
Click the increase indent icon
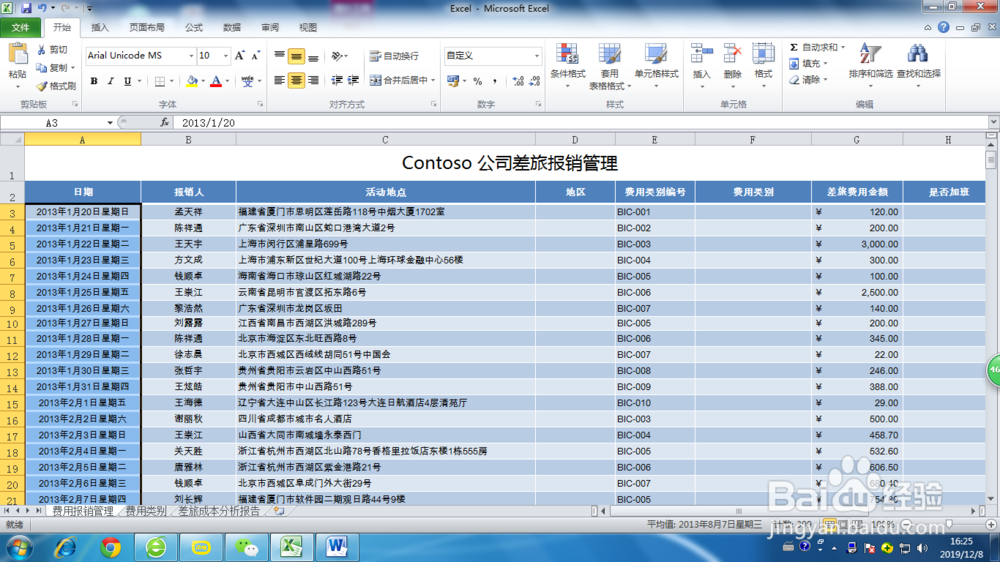coord(353,80)
